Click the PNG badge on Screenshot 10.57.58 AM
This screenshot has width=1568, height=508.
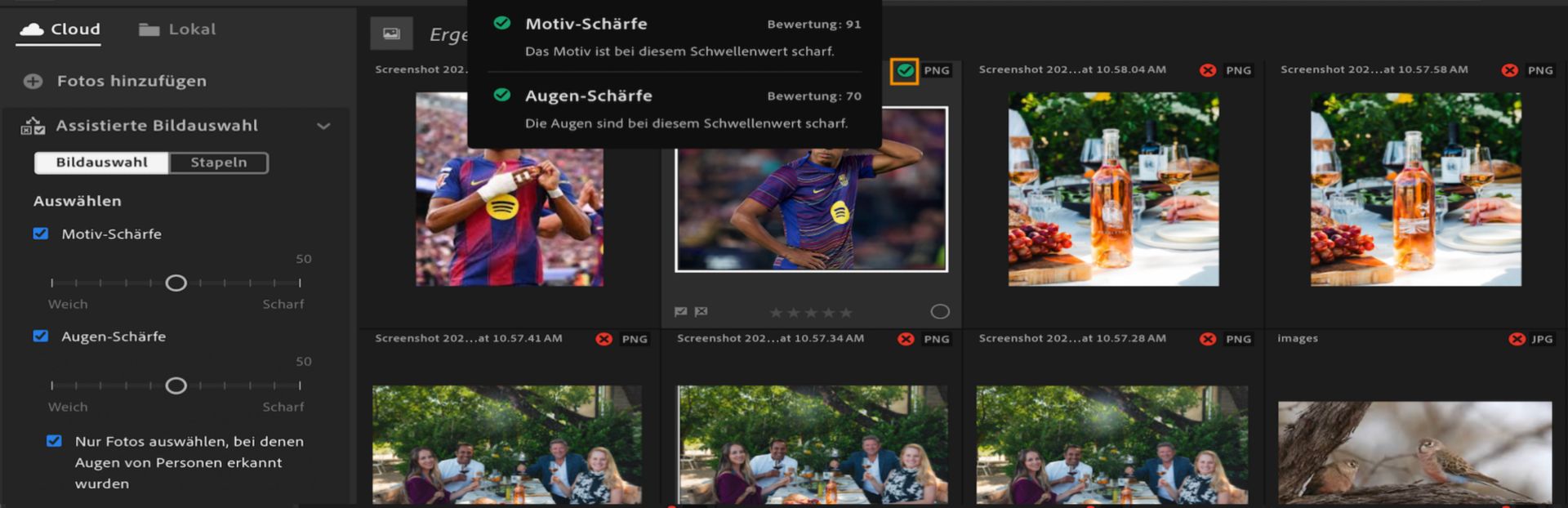[x=1540, y=70]
